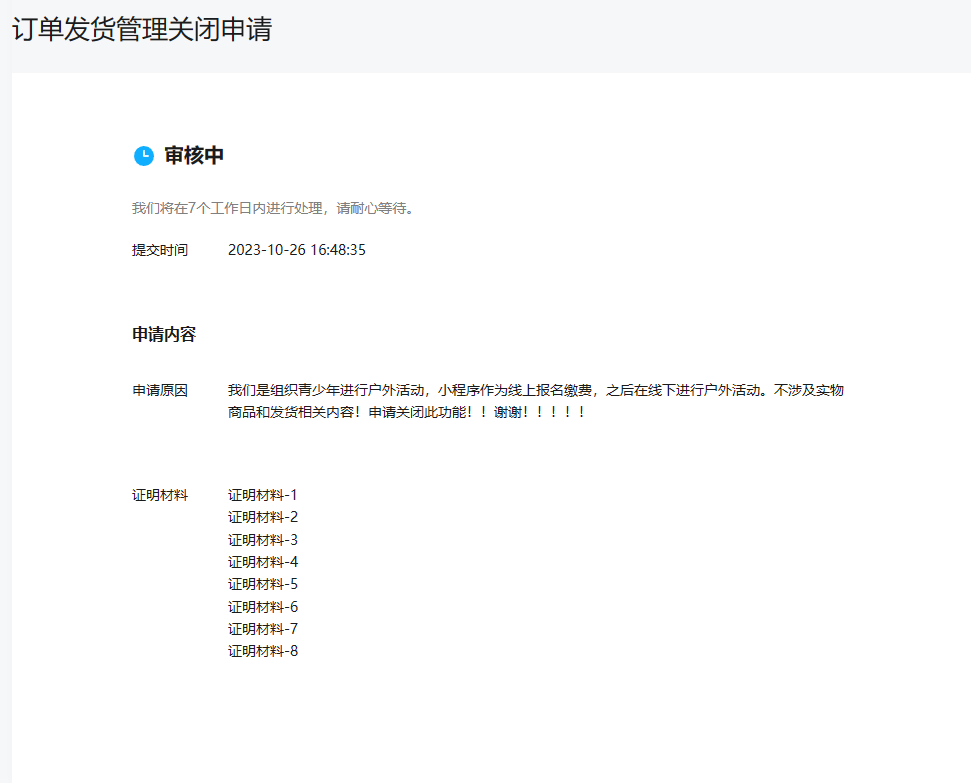
Task: Click the 审核中 status heading
Action: (x=194, y=155)
